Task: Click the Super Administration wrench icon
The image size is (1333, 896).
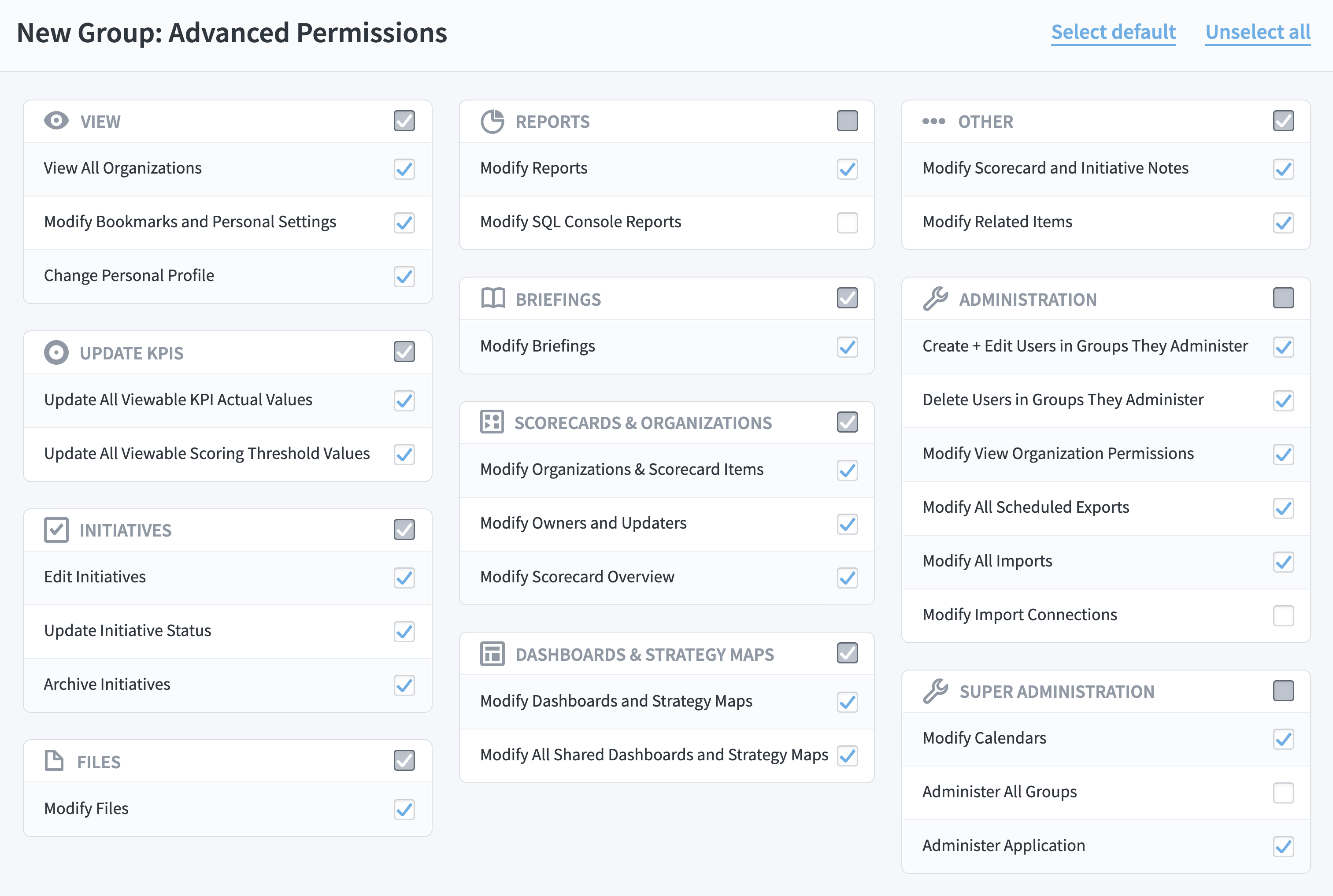Action: [x=935, y=691]
